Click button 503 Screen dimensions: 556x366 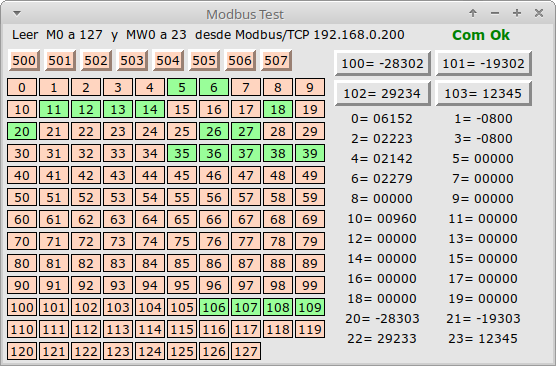(x=132, y=60)
